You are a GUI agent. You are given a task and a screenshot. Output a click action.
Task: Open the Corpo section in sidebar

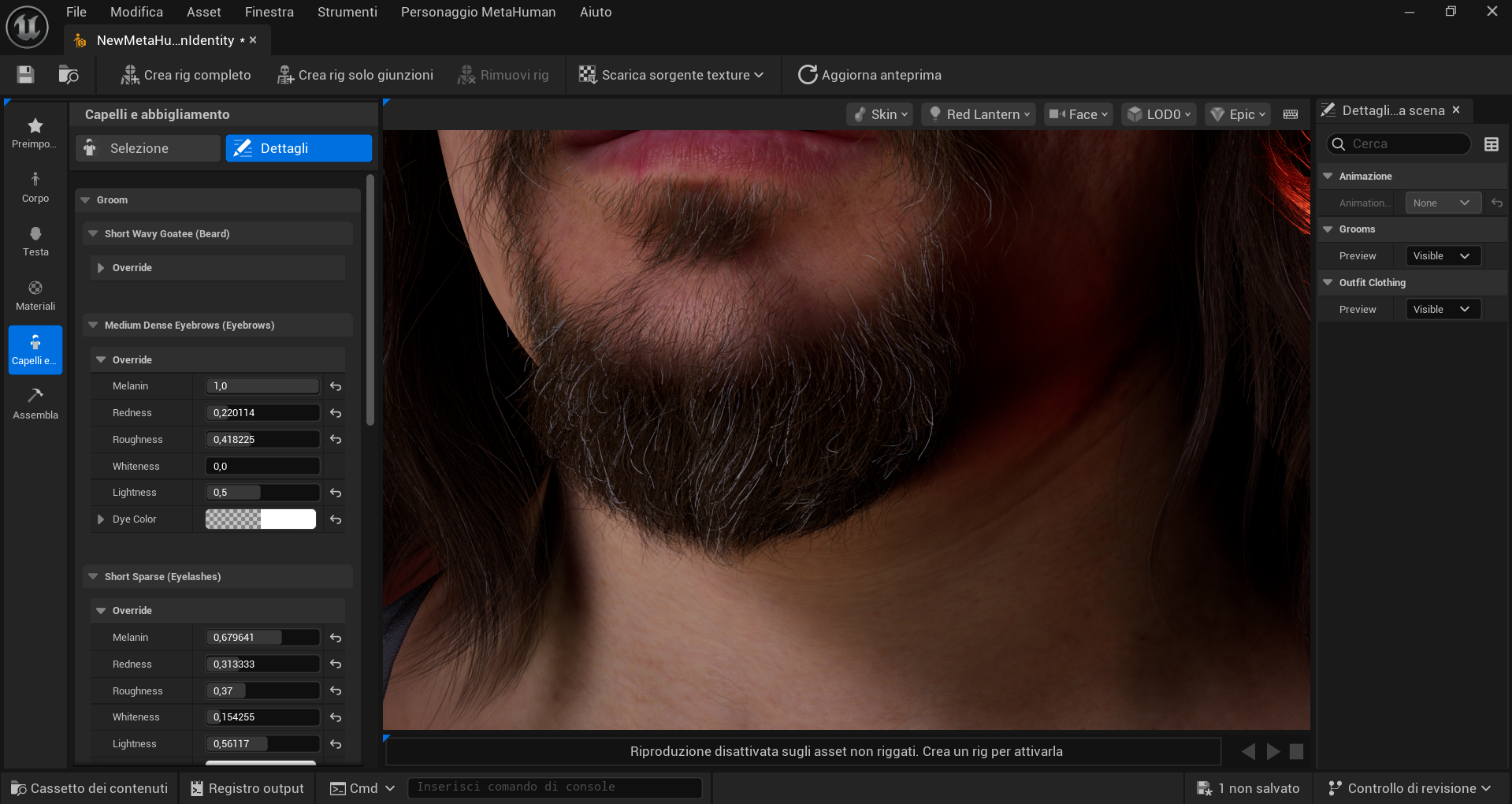tap(35, 188)
